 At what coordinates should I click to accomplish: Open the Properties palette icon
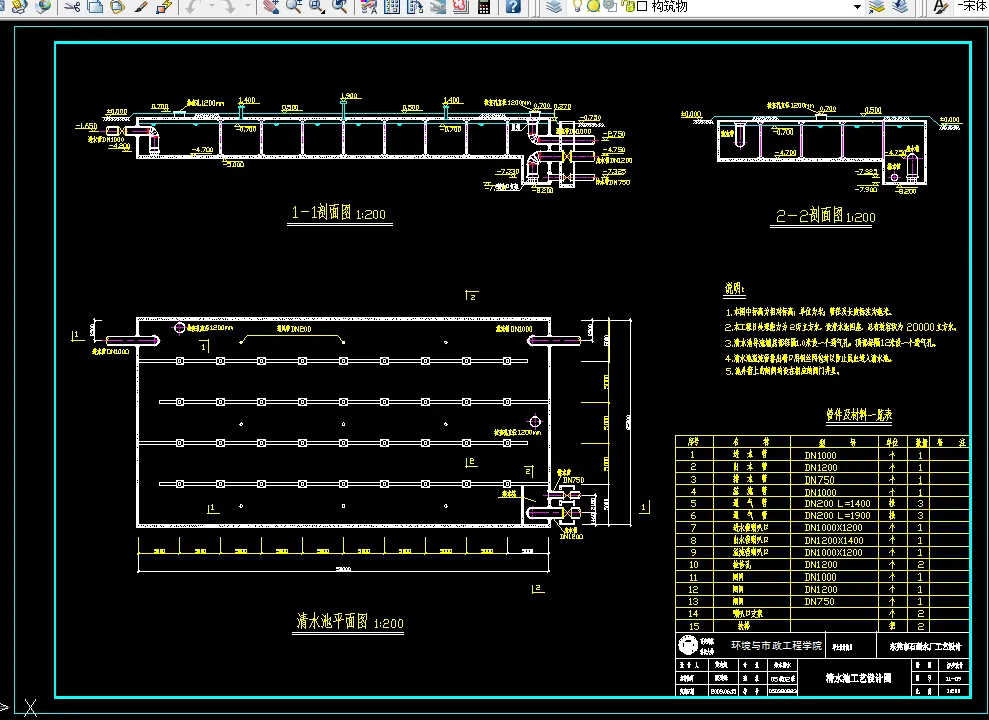pos(369,6)
